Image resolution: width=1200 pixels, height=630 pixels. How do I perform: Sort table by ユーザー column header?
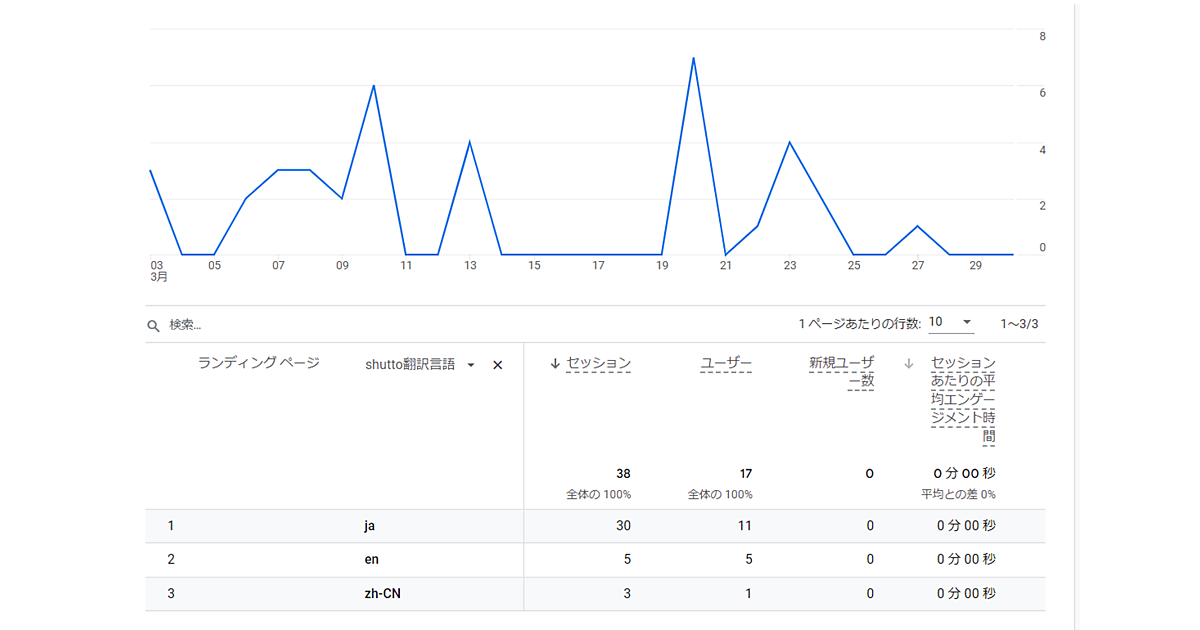pyautogui.click(x=726, y=363)
